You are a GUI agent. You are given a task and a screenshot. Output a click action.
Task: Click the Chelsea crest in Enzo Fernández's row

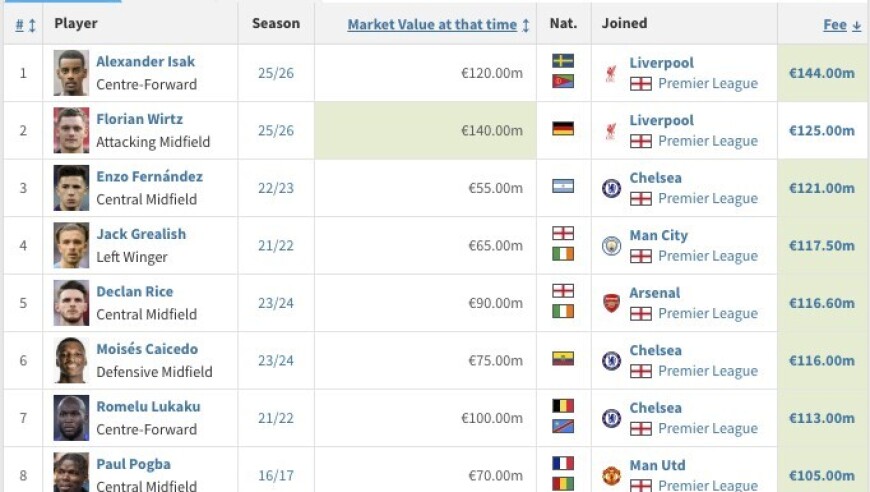[611, 189]
